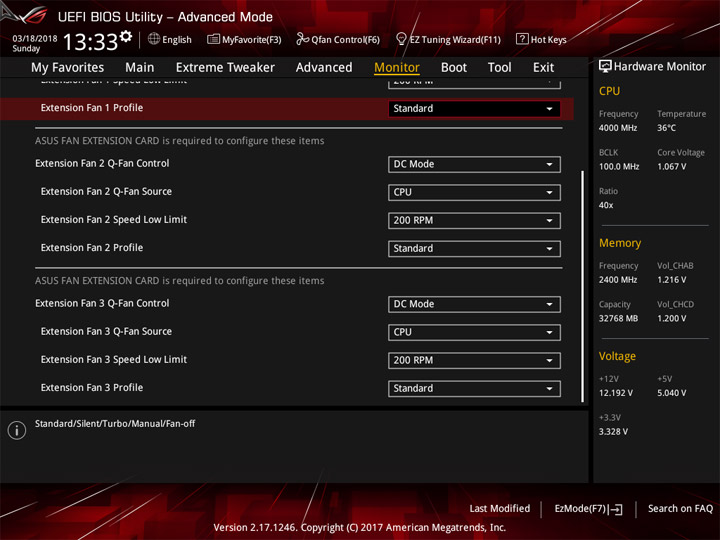Screen dimensions: 720x540
Task: Select the Monitor tab
Action: (397, 68)
